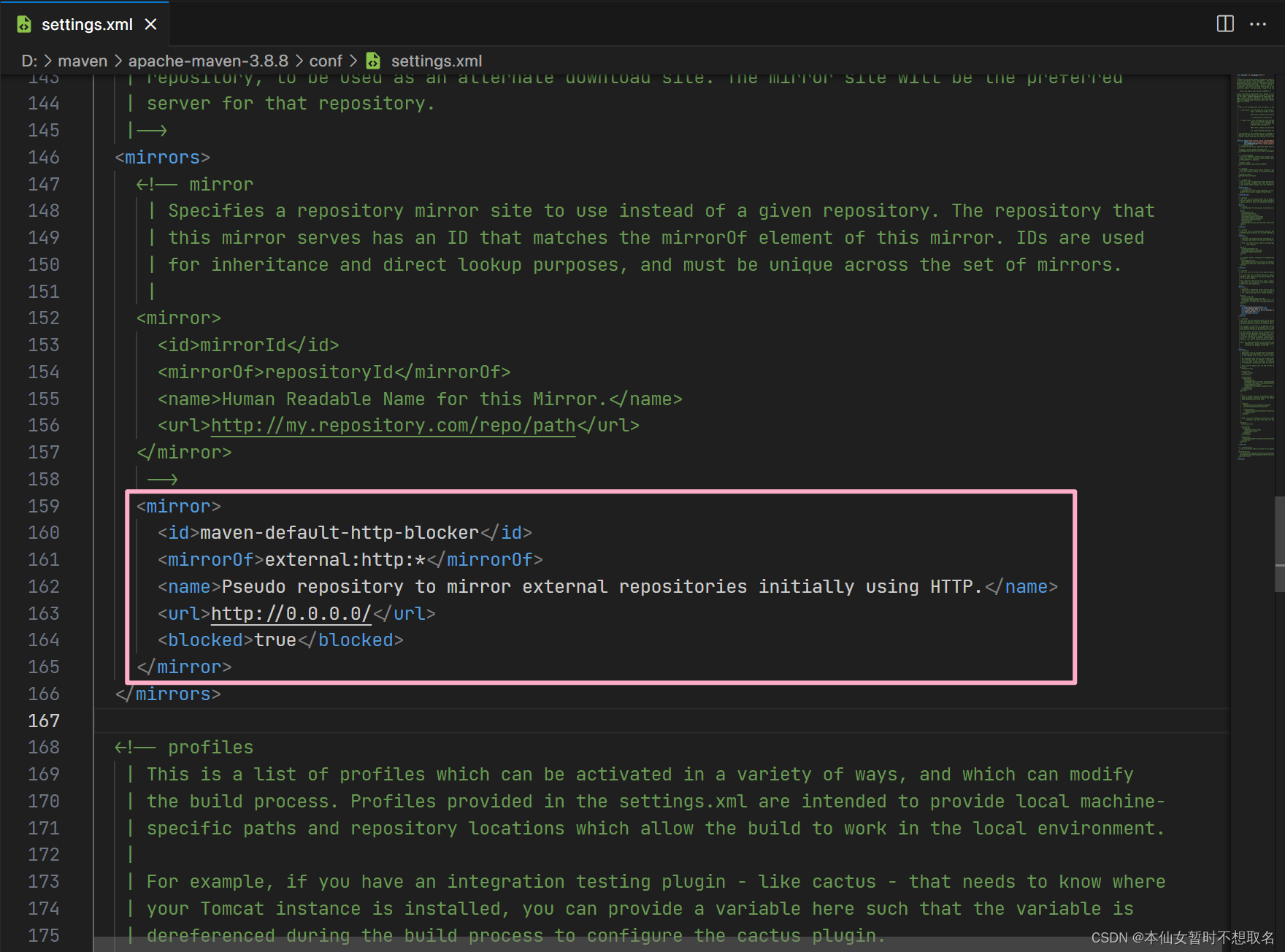The height and width of the screenshot is (952, 1285).
Task: Click the closing mirror tag on line 165
Action: click(184, 667)
